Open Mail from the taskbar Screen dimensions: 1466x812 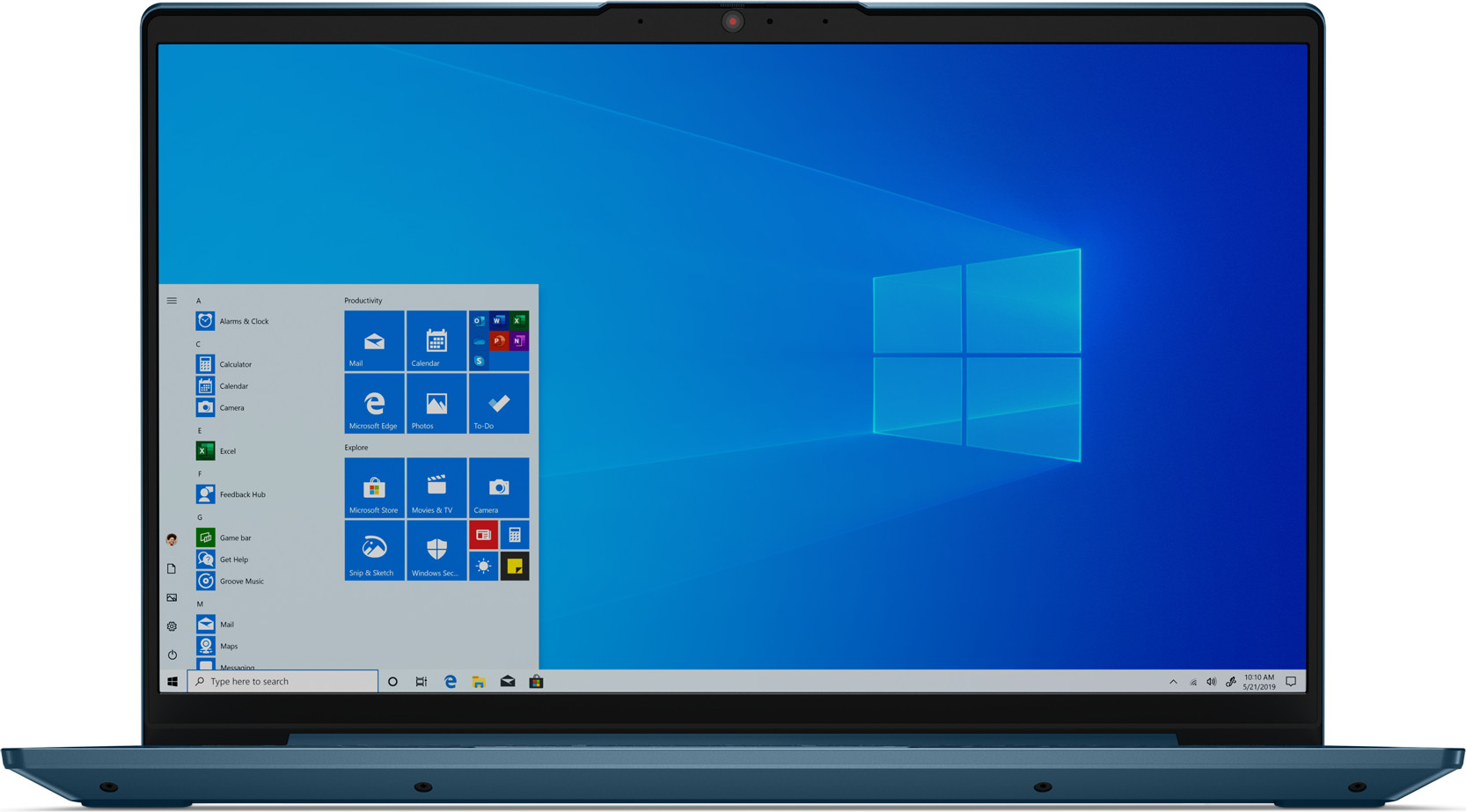pyautogui.click(x=508, y=682)
